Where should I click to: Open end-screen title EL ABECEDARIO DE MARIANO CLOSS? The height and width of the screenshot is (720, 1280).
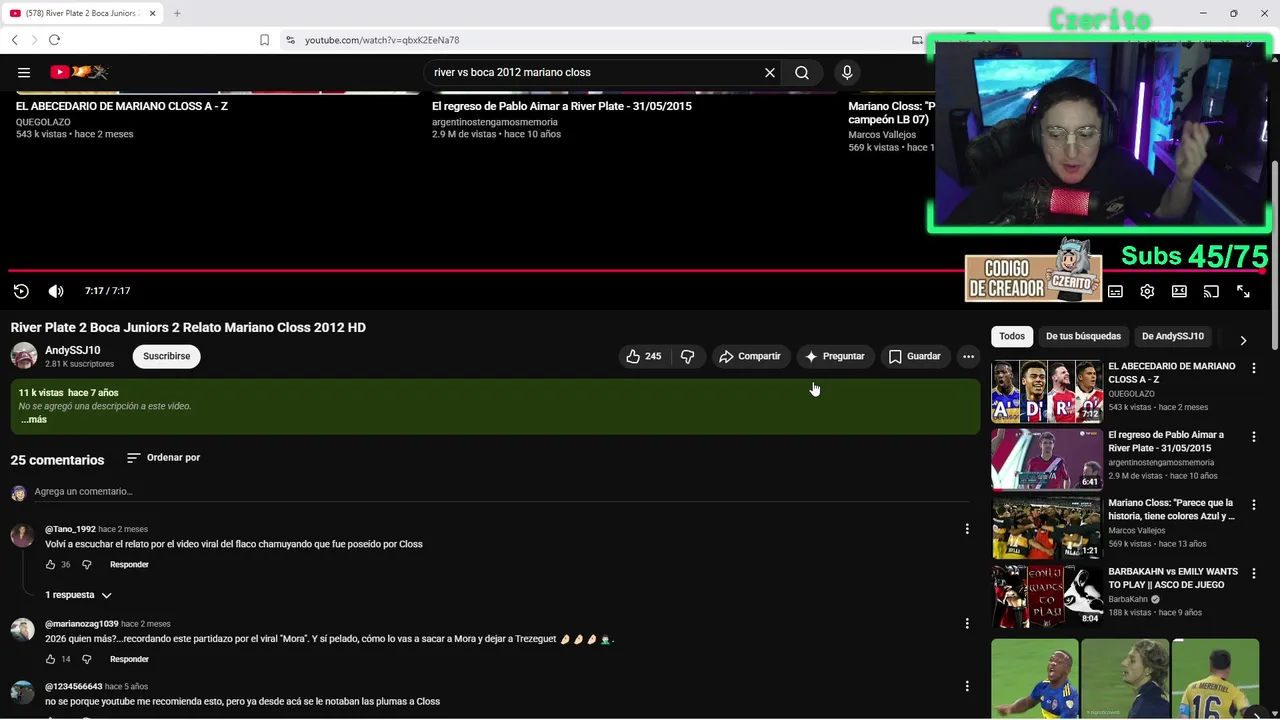122,106
